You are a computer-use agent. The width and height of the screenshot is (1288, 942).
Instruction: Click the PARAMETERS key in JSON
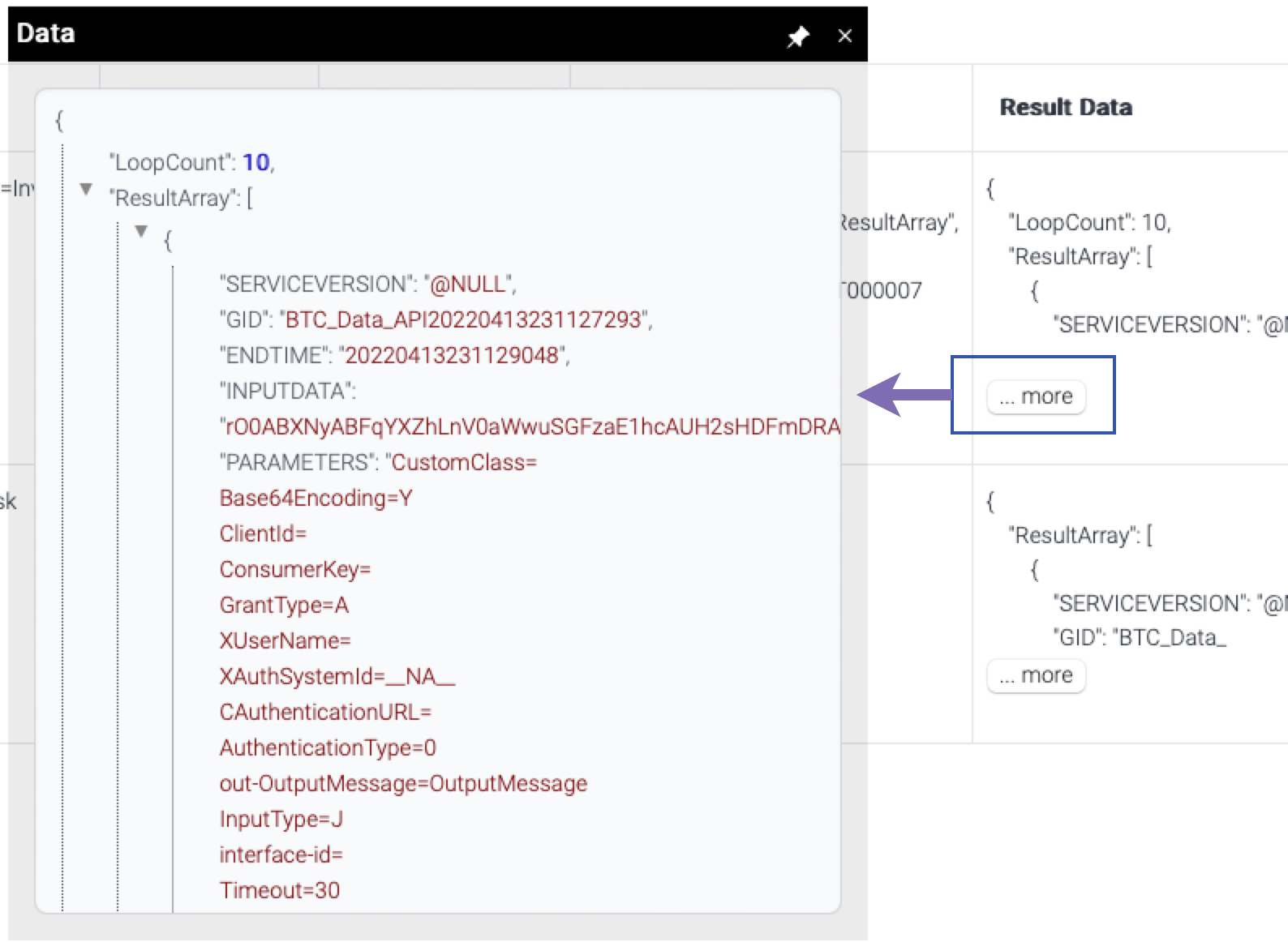298,463
